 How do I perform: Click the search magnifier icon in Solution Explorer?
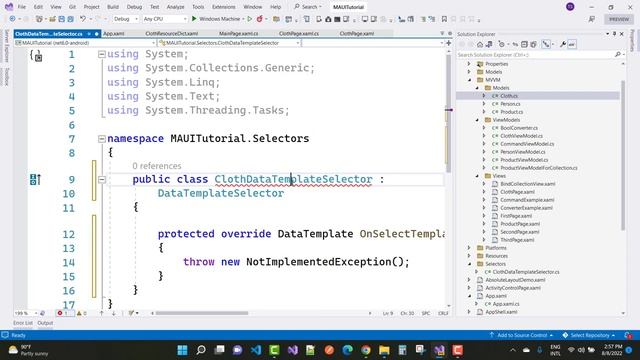click(x=618, y=54)
